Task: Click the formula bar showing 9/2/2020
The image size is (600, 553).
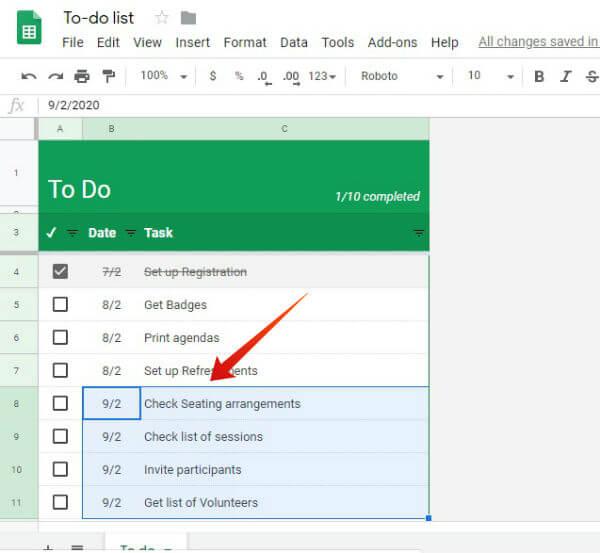Action: (319, 105)
